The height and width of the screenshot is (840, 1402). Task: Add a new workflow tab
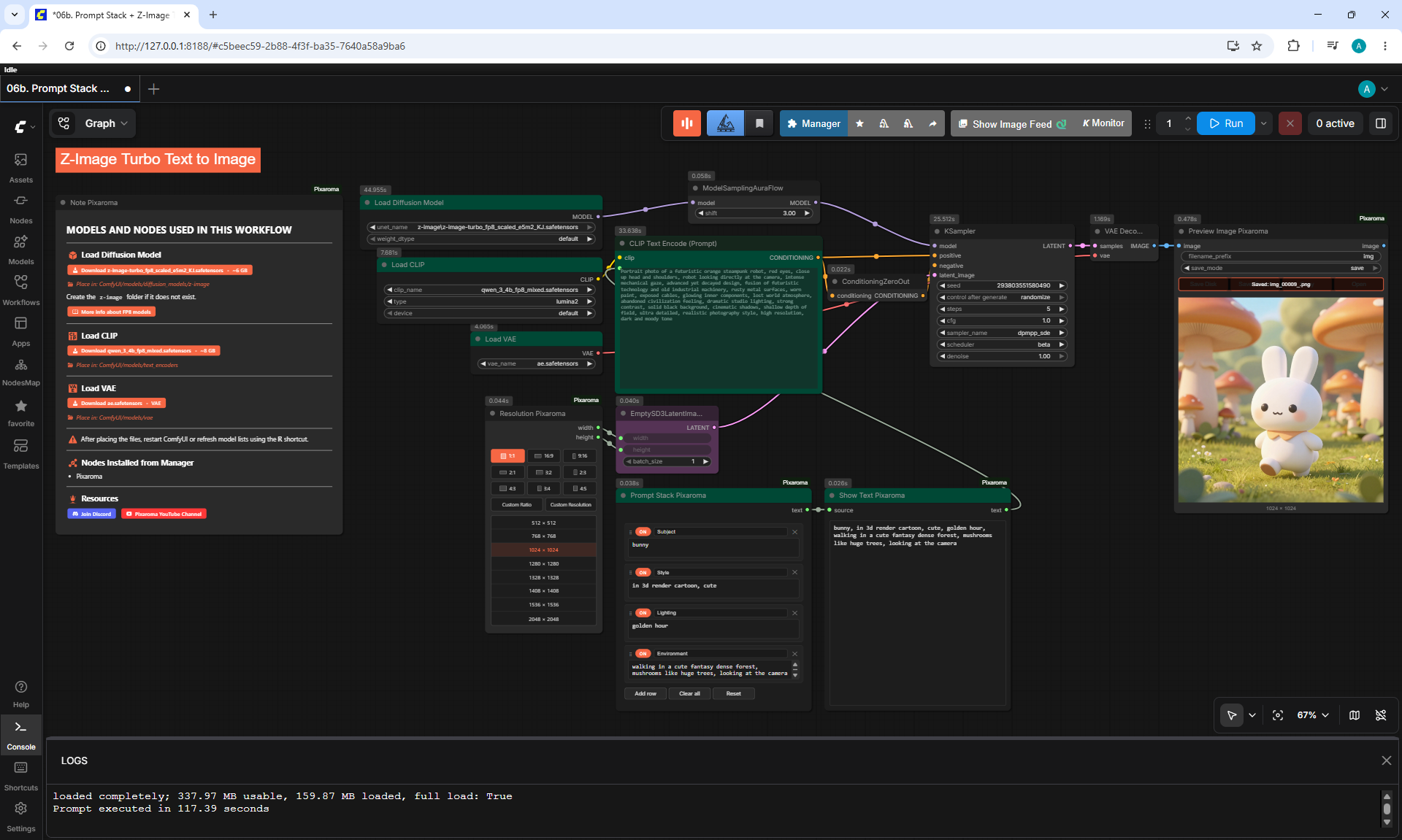pyautogui.click(x=153, y=89)
